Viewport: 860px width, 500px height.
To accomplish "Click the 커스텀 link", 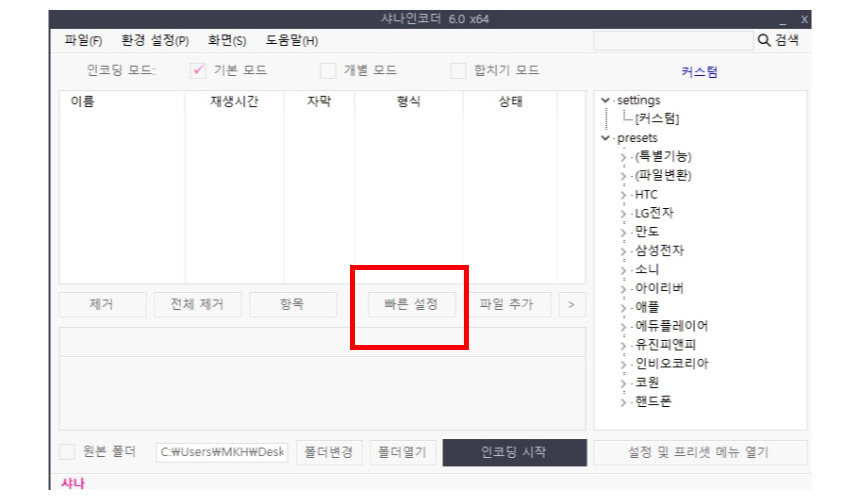I will pos(699,72).
